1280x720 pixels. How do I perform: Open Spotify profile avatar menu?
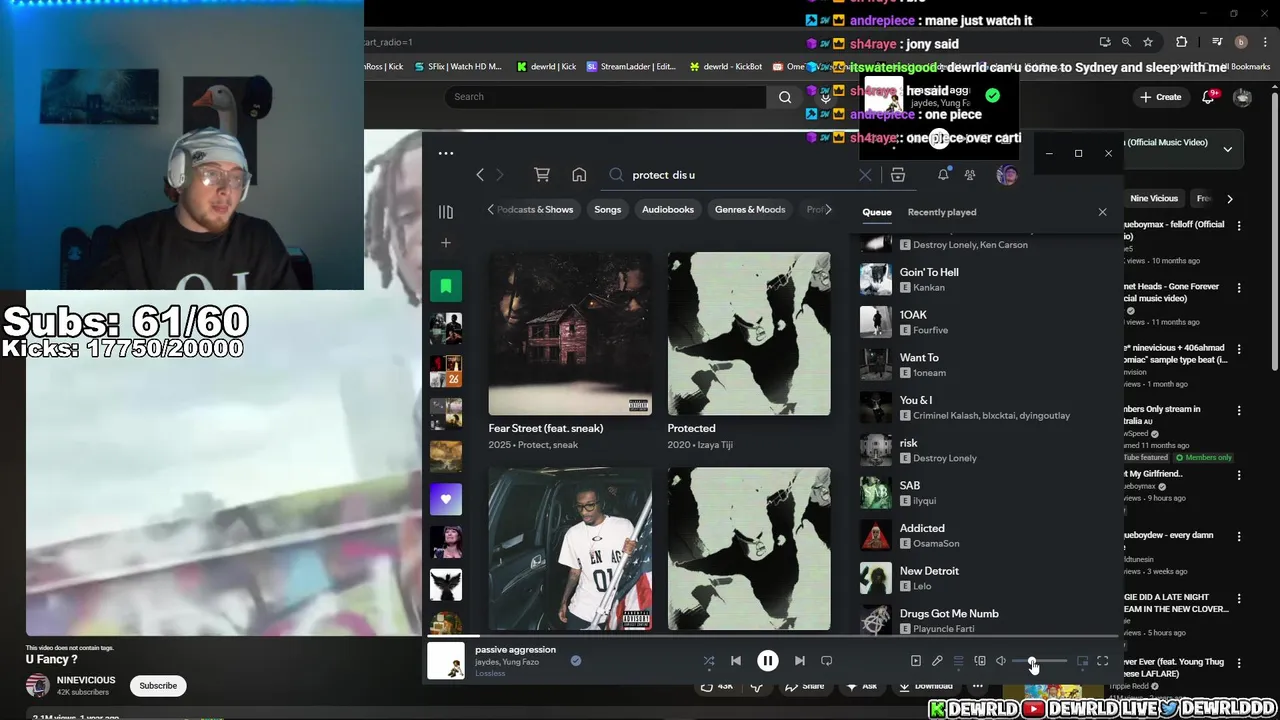pyautogui.click(x=1006, y=175)
